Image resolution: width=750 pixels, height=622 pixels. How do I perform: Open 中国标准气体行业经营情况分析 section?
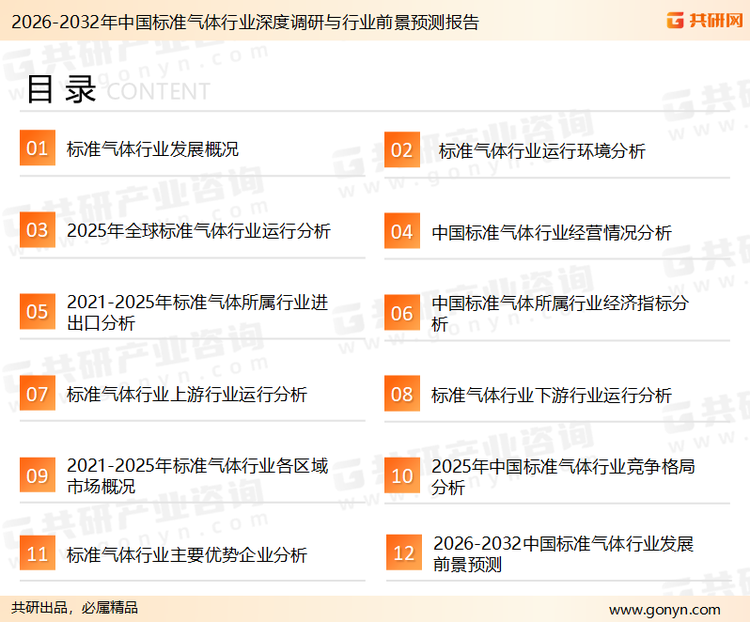coord(551,233)
